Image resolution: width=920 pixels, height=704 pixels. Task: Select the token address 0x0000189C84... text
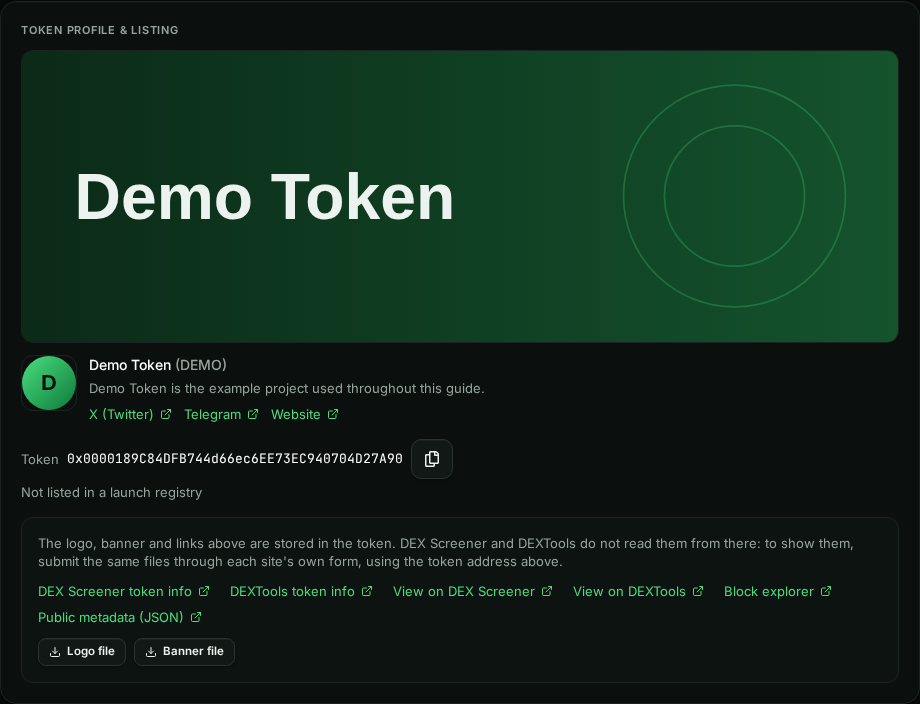pos(235,459)
